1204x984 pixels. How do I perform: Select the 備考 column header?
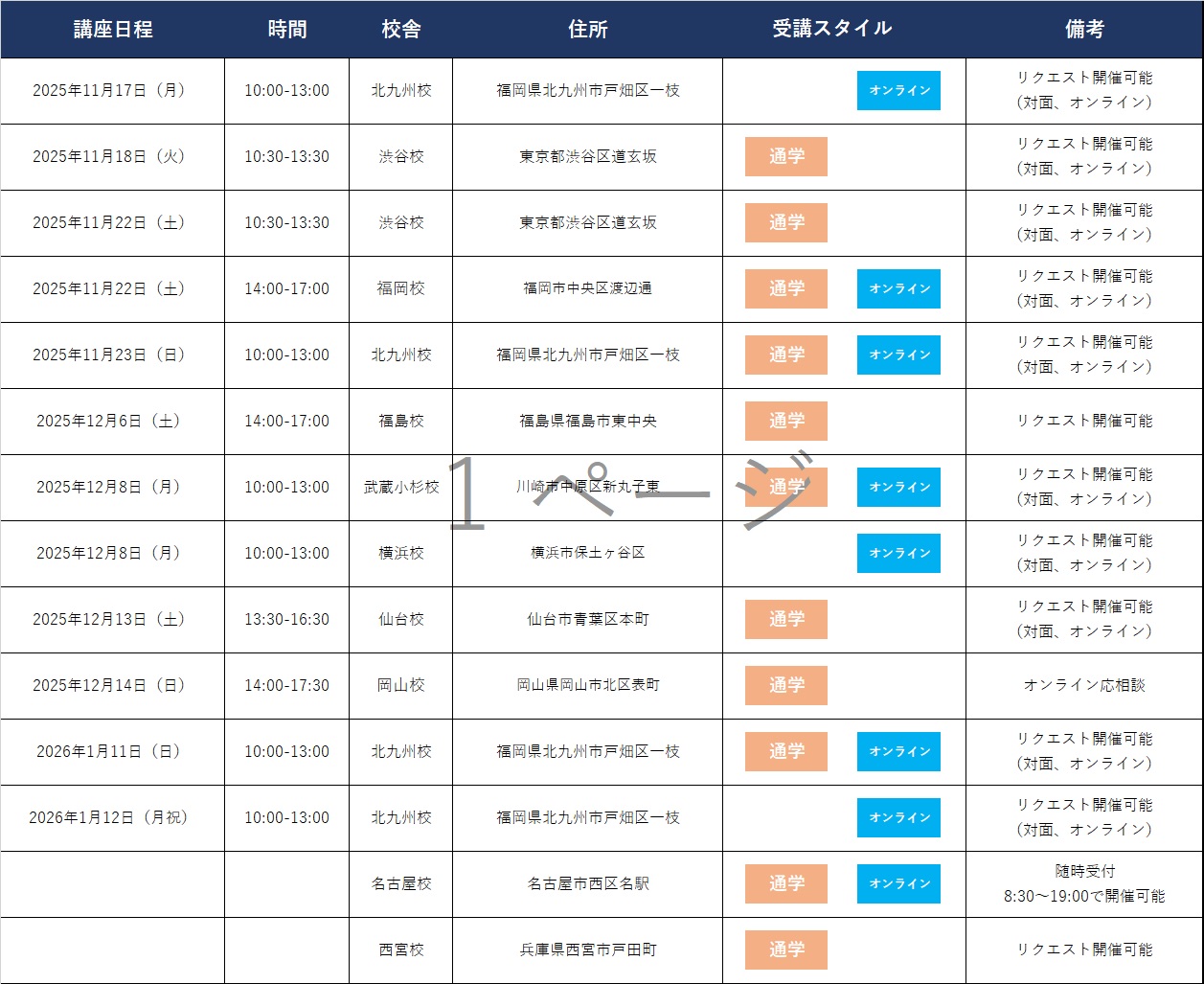1084,30
